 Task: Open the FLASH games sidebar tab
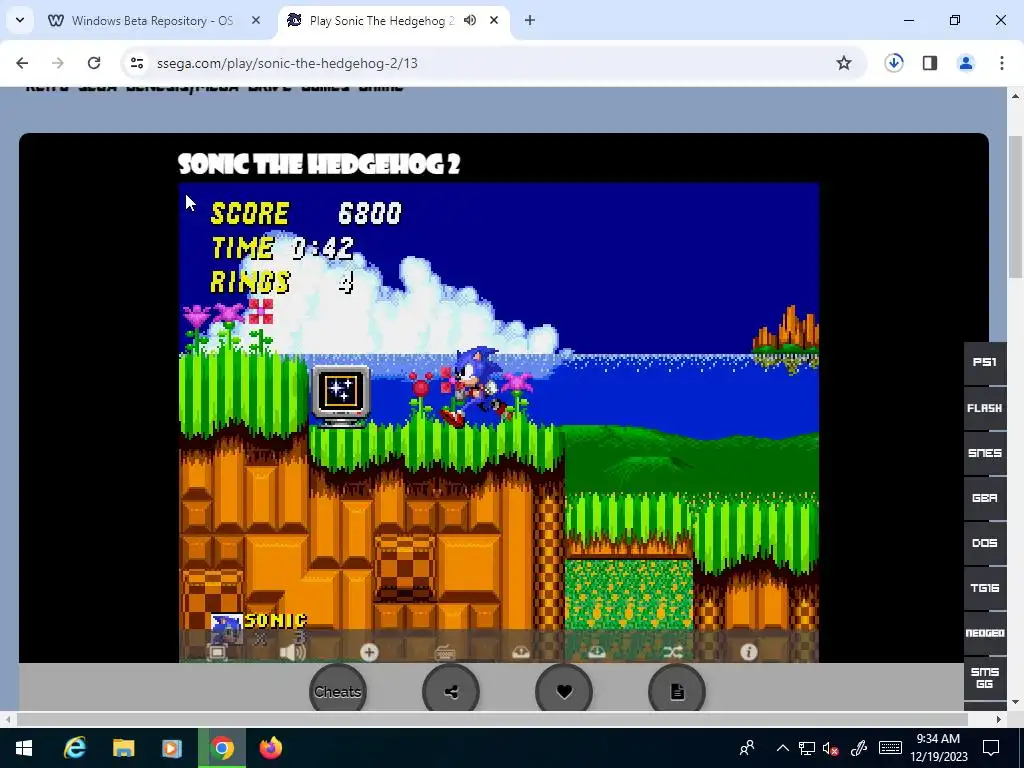985,408
